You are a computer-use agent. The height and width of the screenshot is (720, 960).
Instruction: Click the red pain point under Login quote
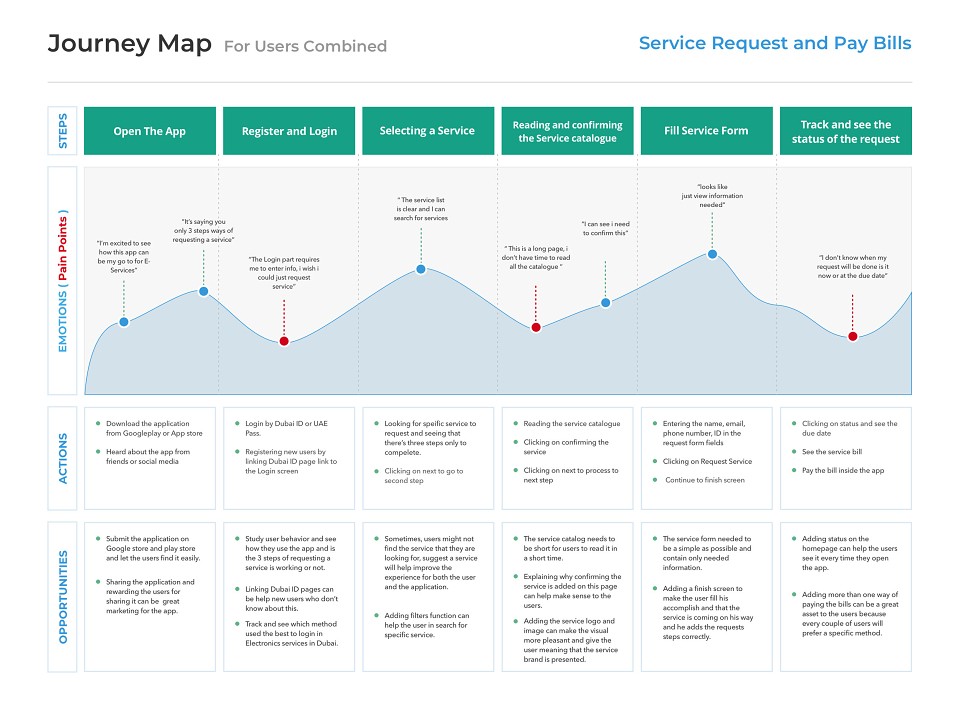pyautogui.click(x=284, y=341)
